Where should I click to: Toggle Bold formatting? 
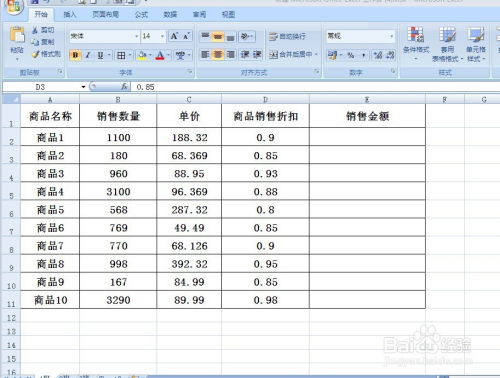pos(75,55)
